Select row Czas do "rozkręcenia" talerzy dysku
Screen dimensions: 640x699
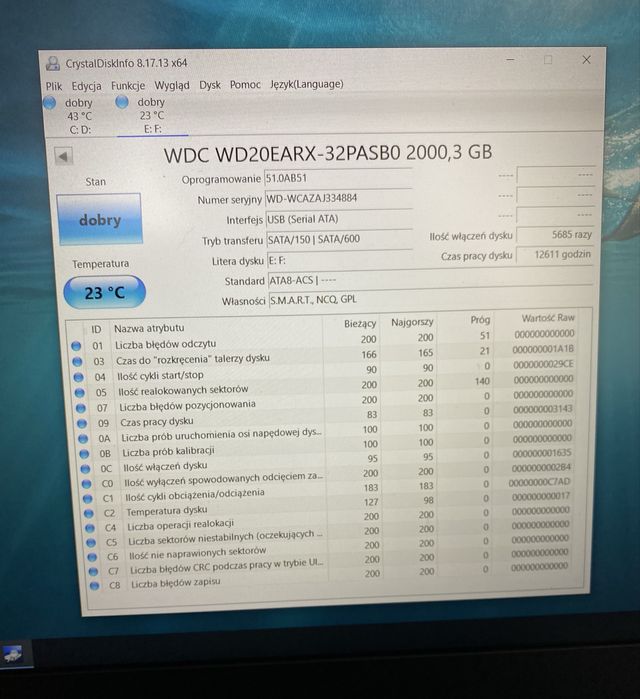pos(324,355)
